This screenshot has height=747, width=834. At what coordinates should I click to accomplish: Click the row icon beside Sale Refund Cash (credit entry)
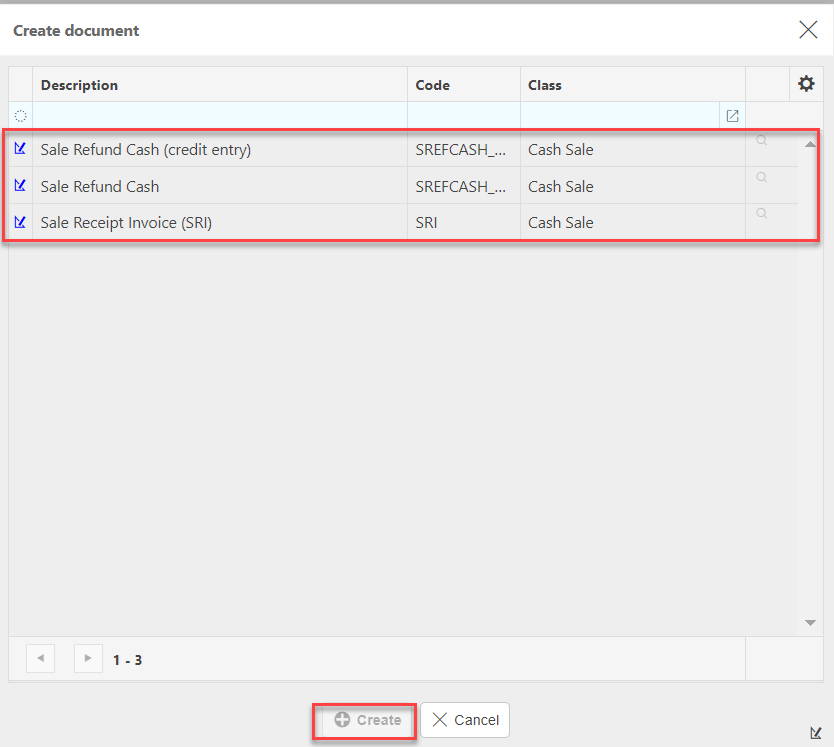20,149
